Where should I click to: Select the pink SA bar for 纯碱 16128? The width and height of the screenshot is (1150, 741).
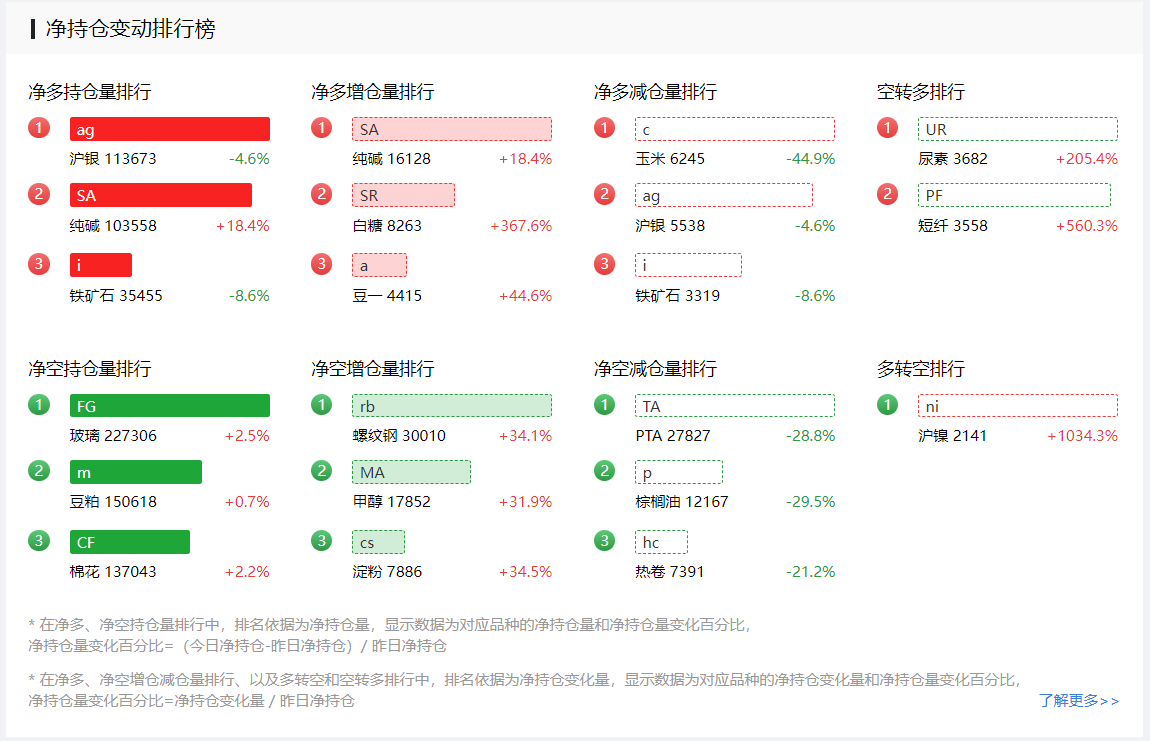coord(451,129)
